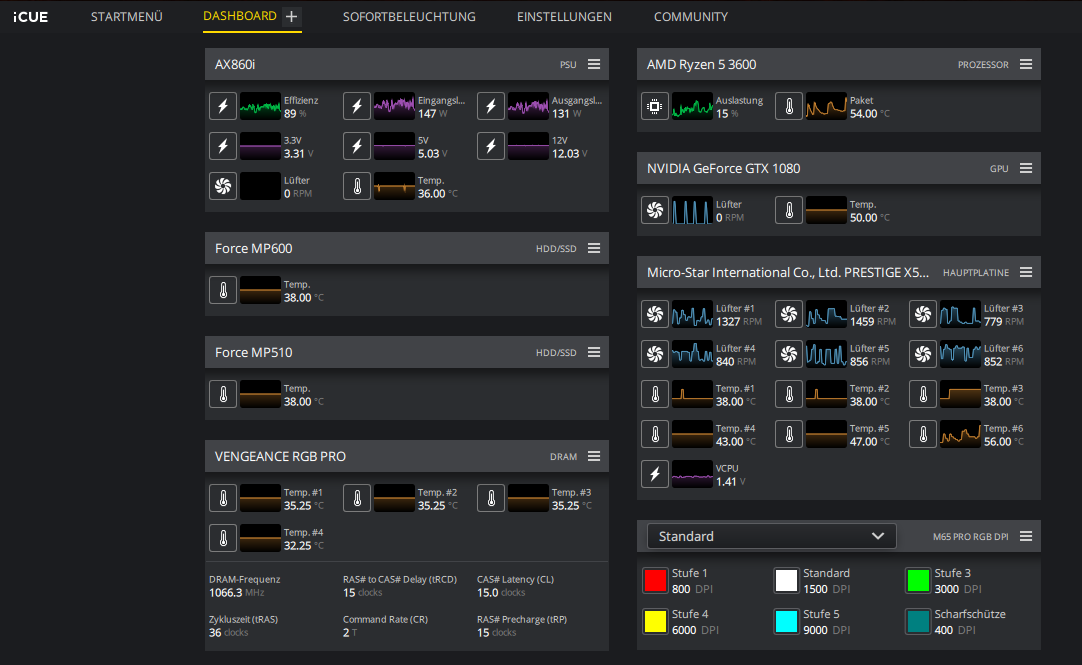Click the Lüfter #3 fan icon
The width and height of the screenshot is (1082, 665).
[923, 315]
